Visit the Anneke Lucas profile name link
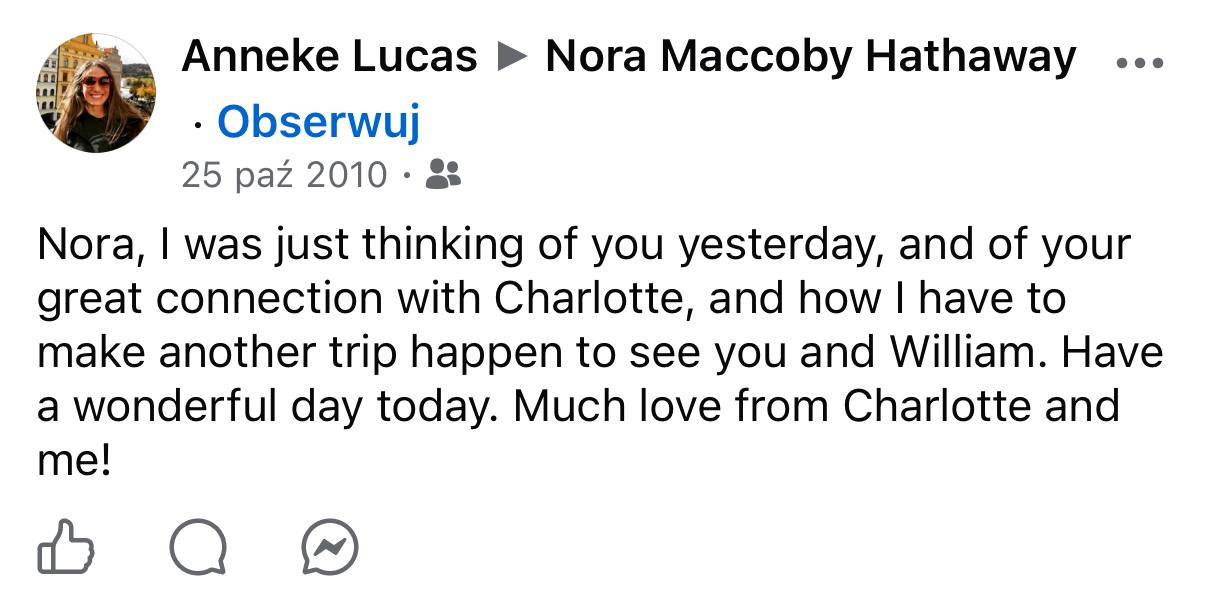Image resolution: width=1206 pixels, height=610 pixels. pyautogui.click(x=329, y=57)
